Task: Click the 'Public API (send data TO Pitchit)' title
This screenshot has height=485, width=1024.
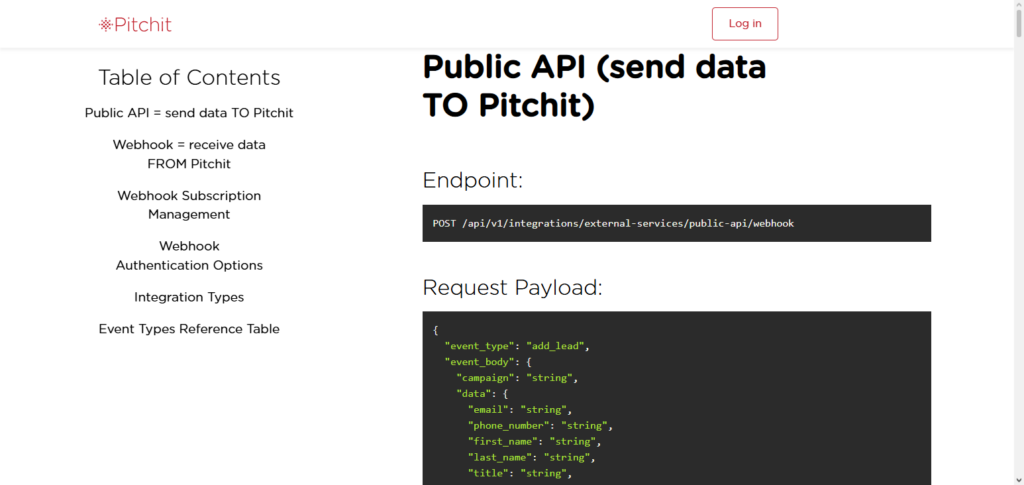Action: (x=594, y=87)
